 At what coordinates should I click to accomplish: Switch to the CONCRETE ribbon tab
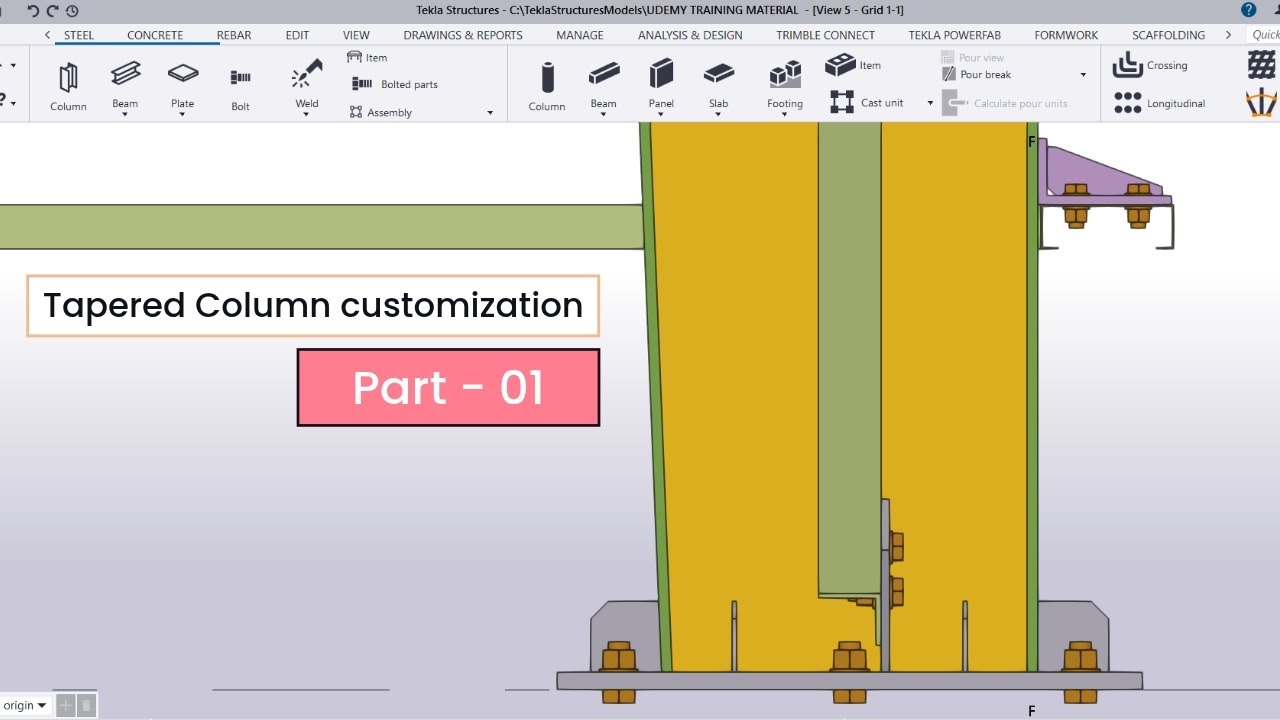(155, 35)
